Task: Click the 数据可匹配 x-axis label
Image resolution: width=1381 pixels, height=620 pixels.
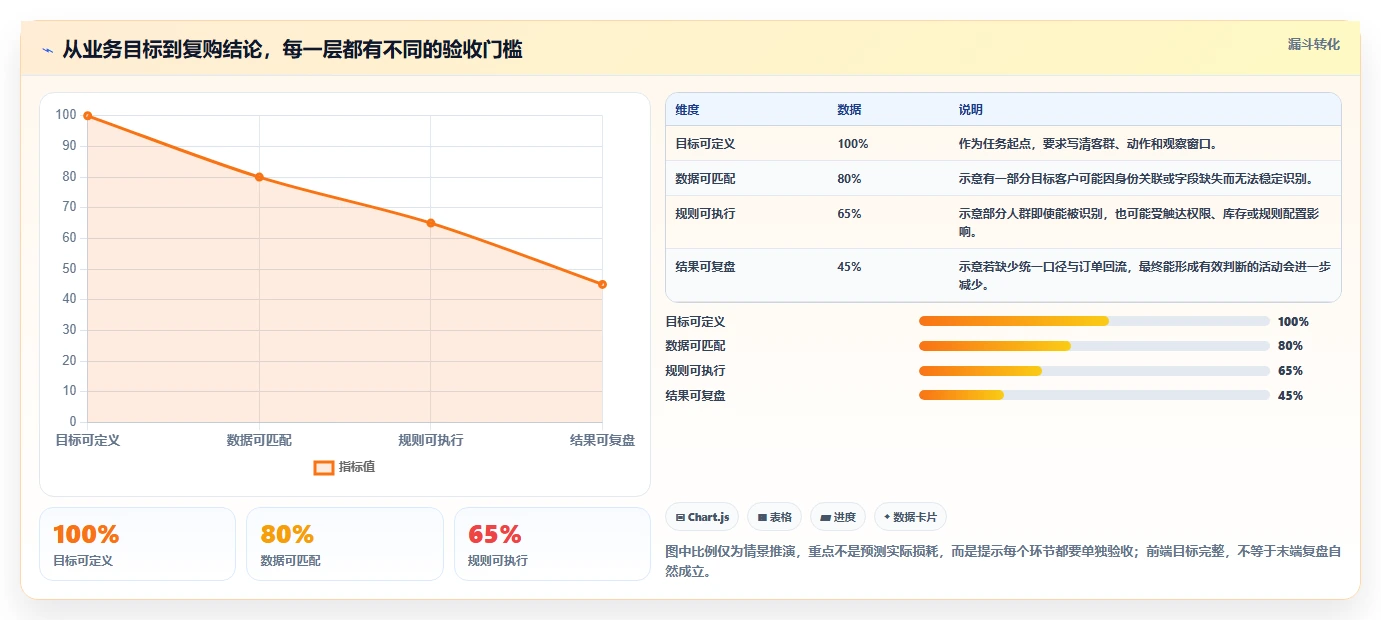Action: (x=259, y=440)
